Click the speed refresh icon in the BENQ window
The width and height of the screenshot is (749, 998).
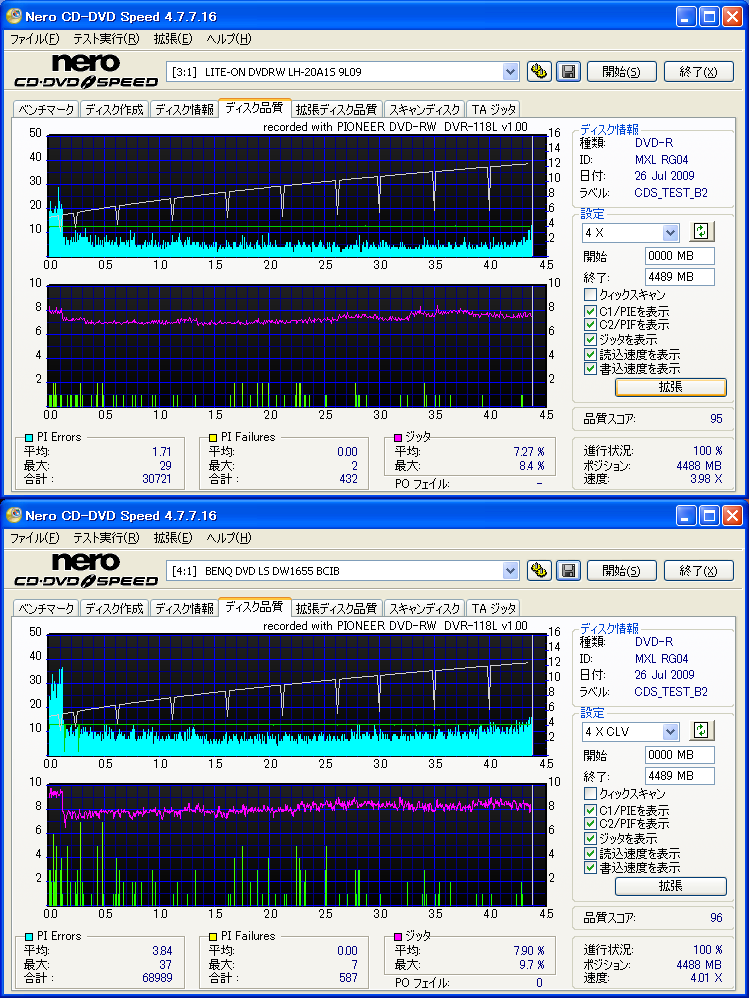pyautogui.click(x=701, y=731)
